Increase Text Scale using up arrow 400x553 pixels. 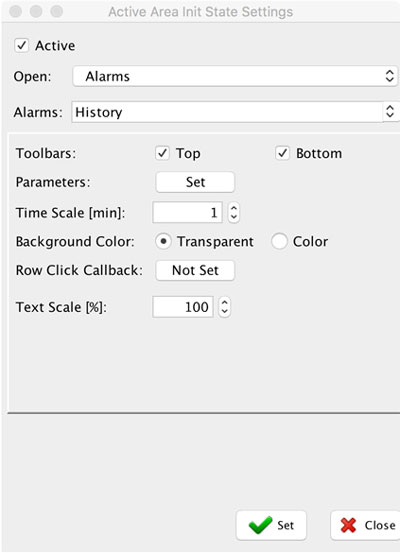point(225,302)
